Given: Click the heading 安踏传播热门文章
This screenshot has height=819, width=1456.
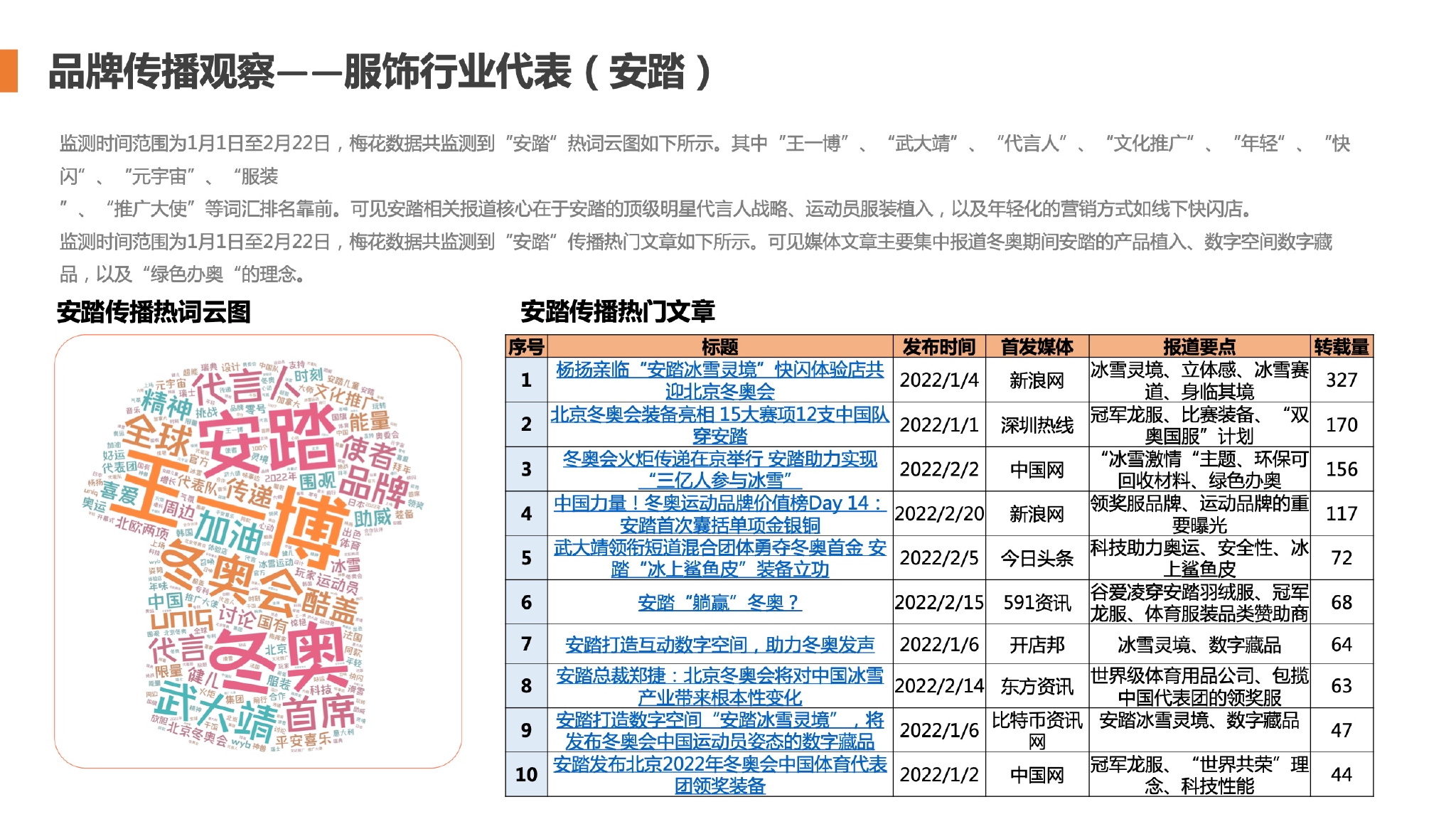Looking at the screenshot, I should (617, 311).
